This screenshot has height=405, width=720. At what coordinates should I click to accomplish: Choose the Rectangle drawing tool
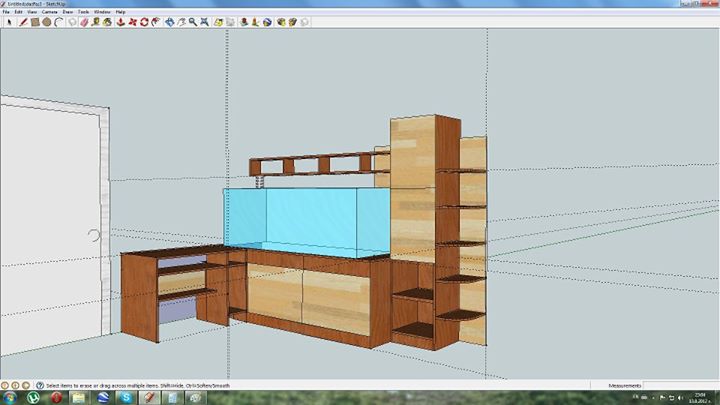click(x=34, y=21)
